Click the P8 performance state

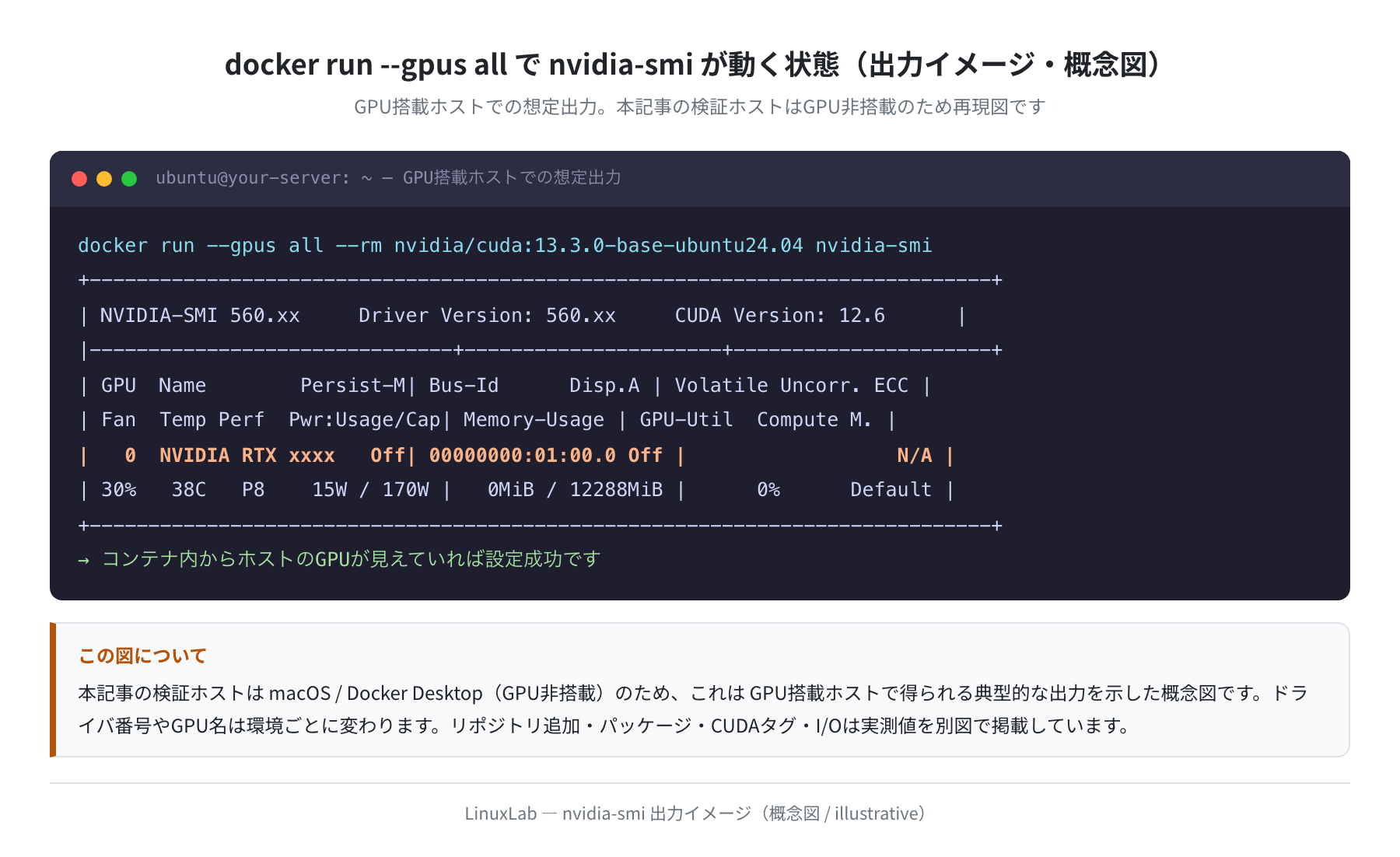click(253, 490)
